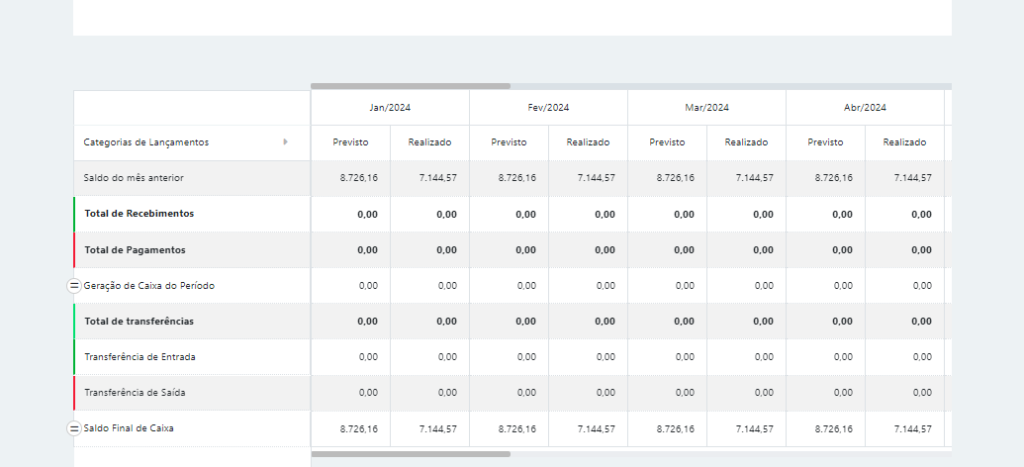Open the Total de Pagamentos row
This screenshot has height=467, width=1024.
tap(135, 250)
